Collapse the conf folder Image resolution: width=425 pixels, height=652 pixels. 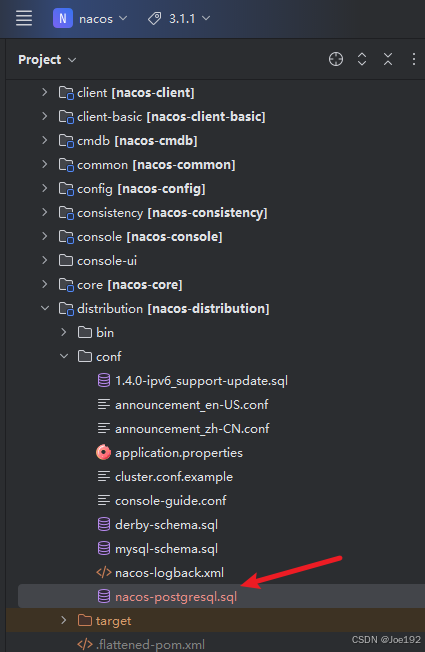click(x=64, y=356)
